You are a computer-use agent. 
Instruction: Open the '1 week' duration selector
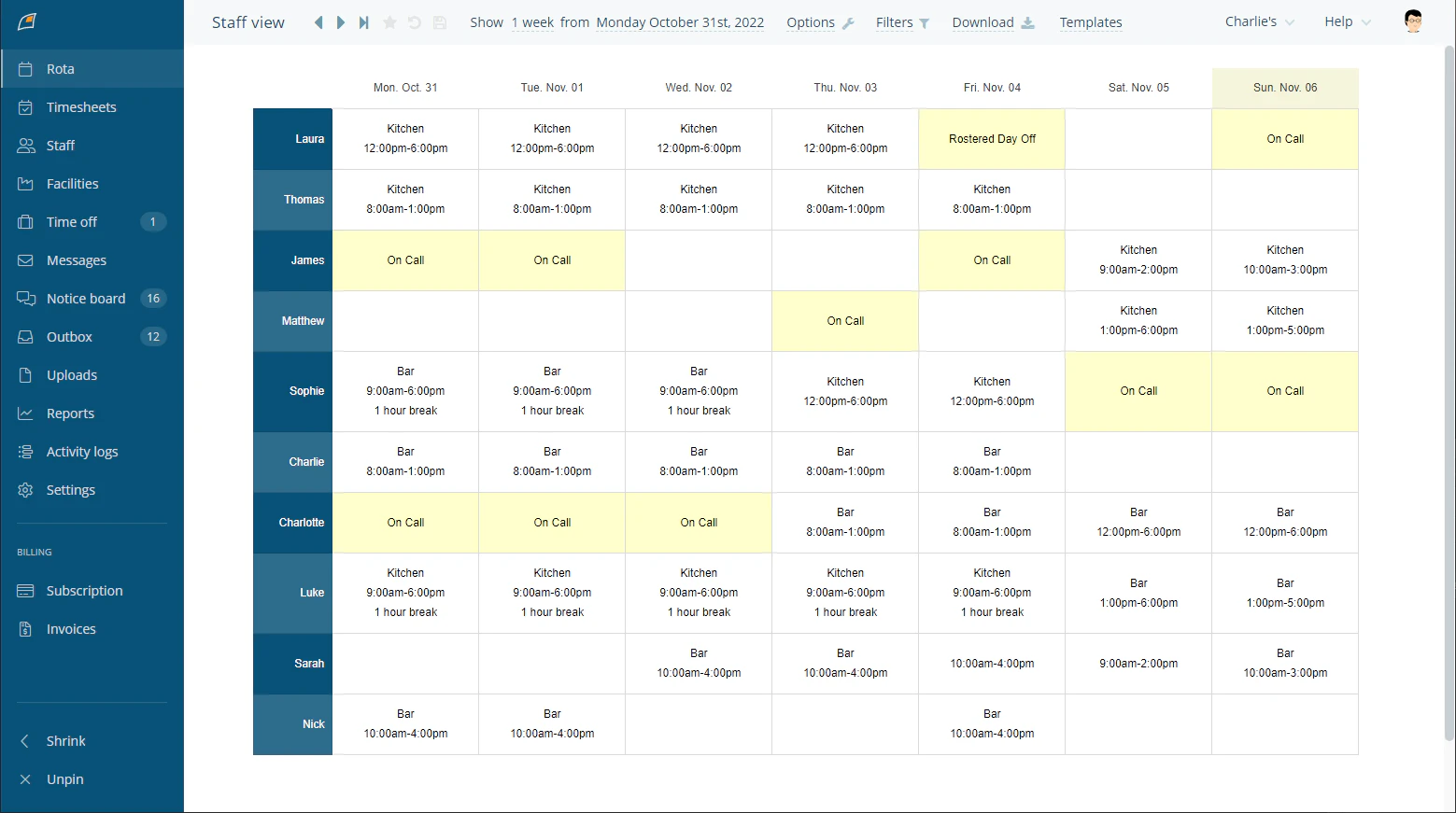(x=532, y=21)
